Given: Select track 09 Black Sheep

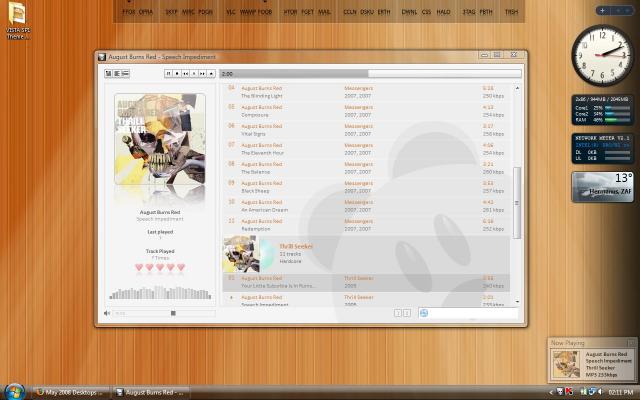Looking at the screenshot, I should tap(366, 187).
